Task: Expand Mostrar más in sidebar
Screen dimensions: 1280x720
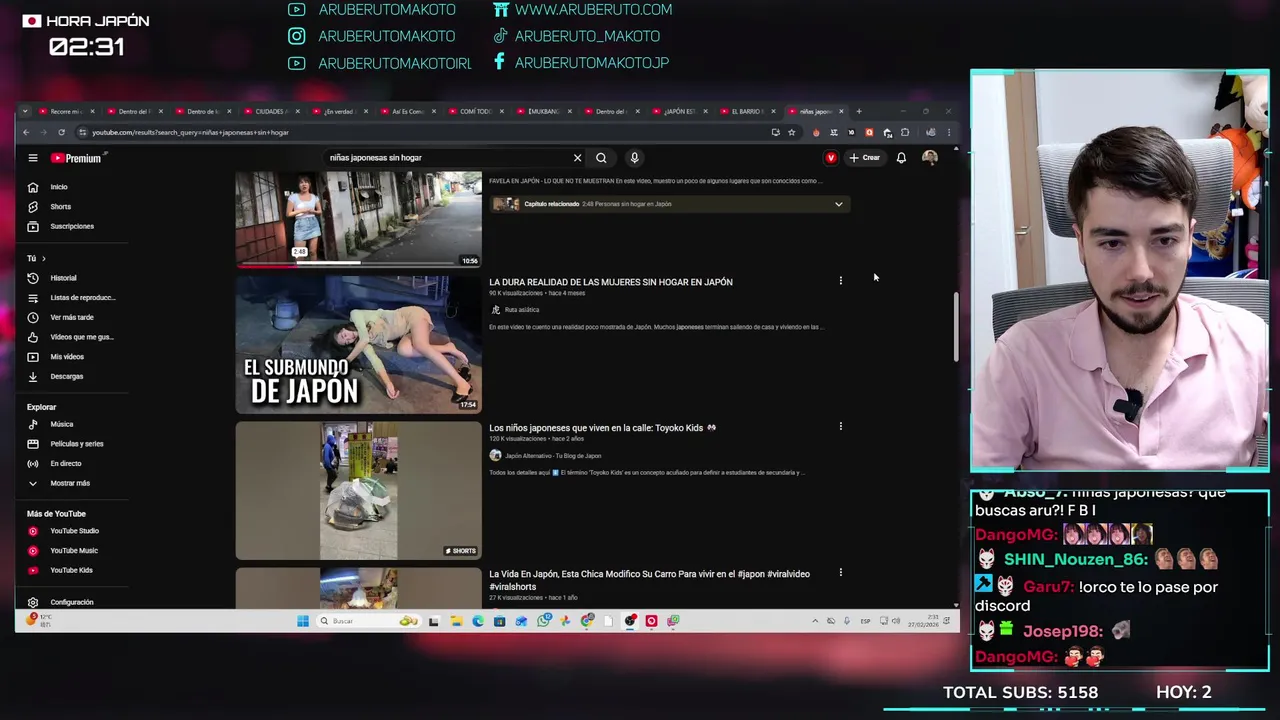Action: [x=70, y=483]
